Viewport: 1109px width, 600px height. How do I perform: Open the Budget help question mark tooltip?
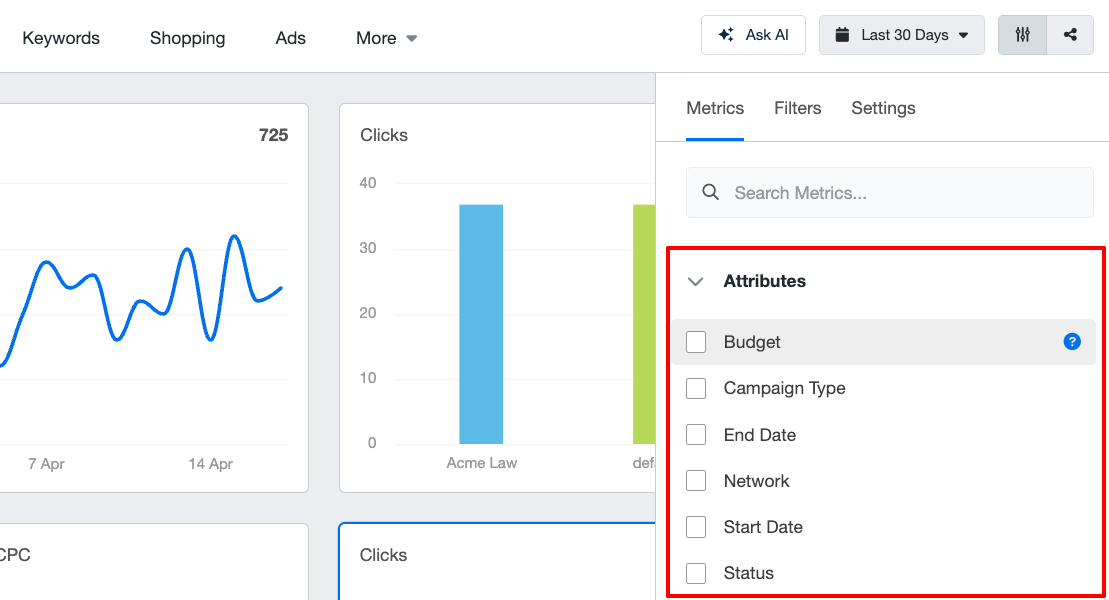click(1072, 341)
